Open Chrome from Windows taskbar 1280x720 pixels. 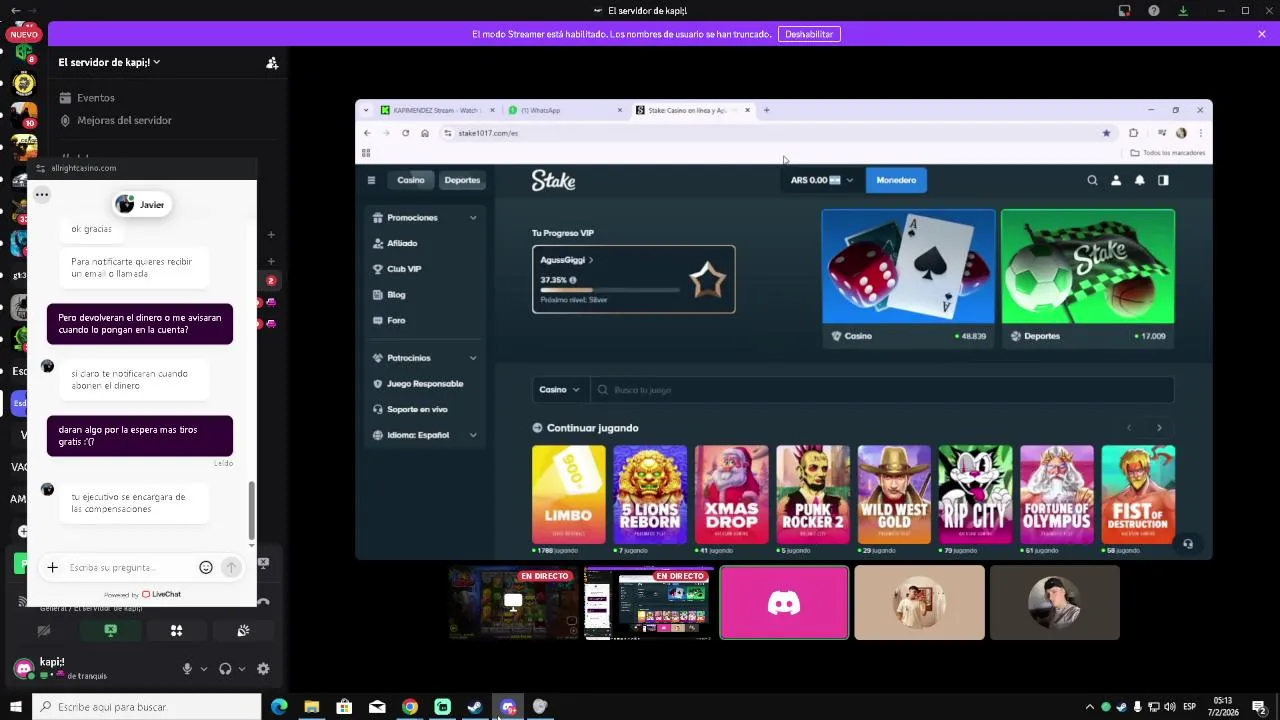[410, 707]
